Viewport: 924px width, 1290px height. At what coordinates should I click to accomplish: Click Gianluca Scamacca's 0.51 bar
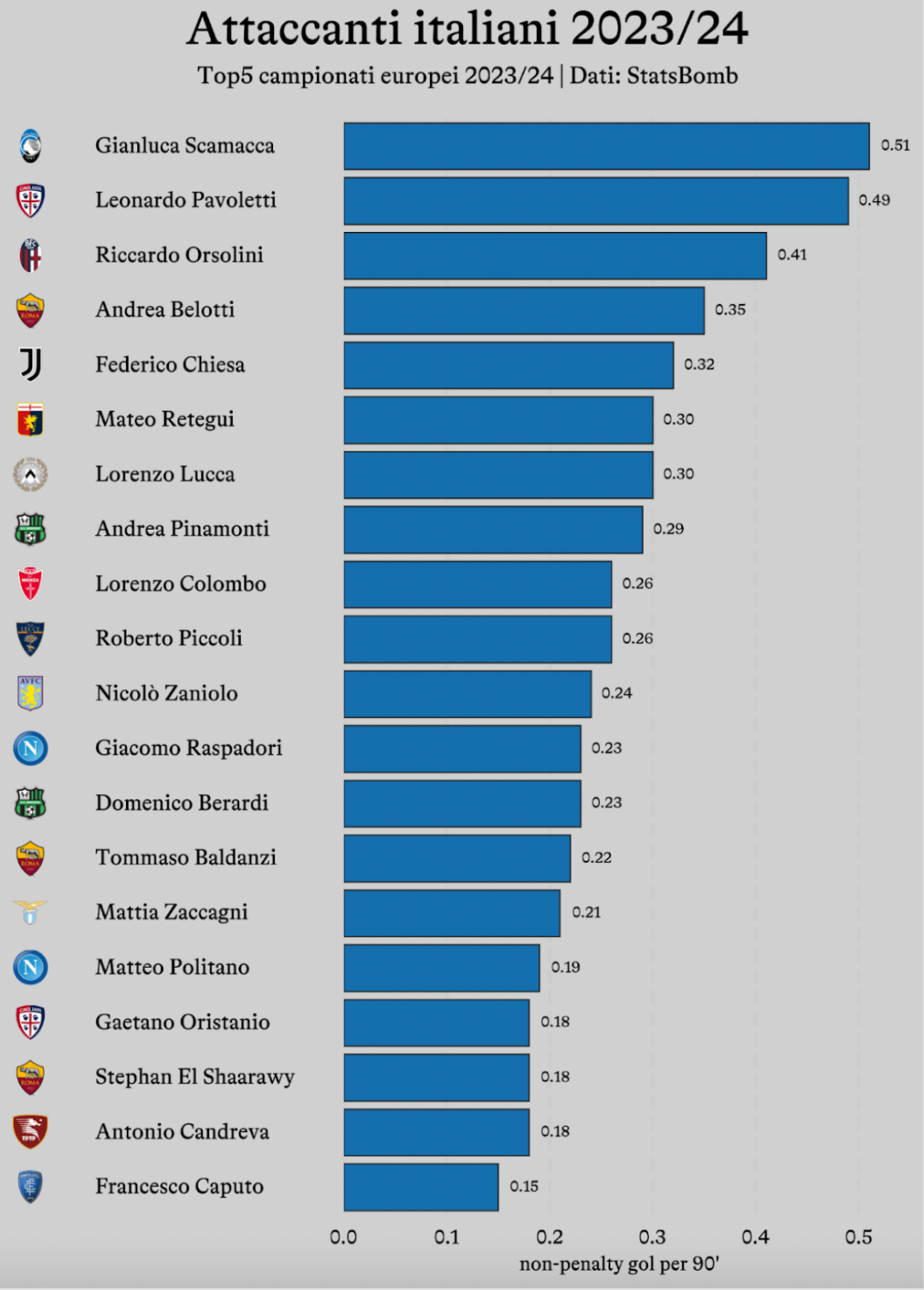click(x=606, y=146)
